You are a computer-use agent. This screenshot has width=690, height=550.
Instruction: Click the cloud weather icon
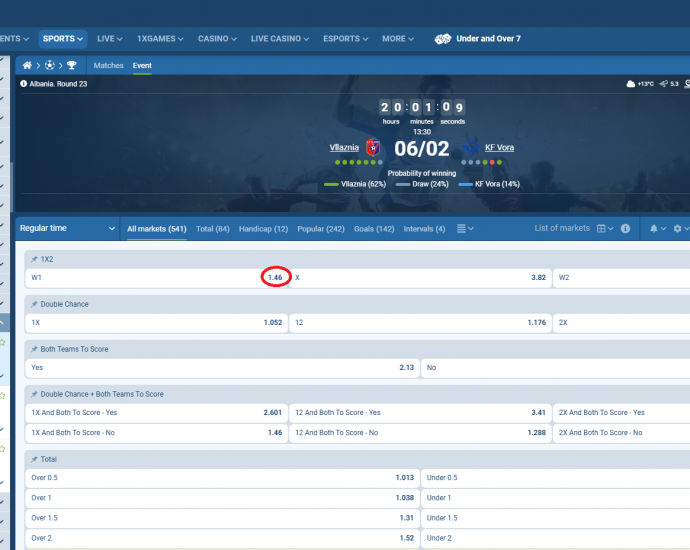click(x=631, y=84)
